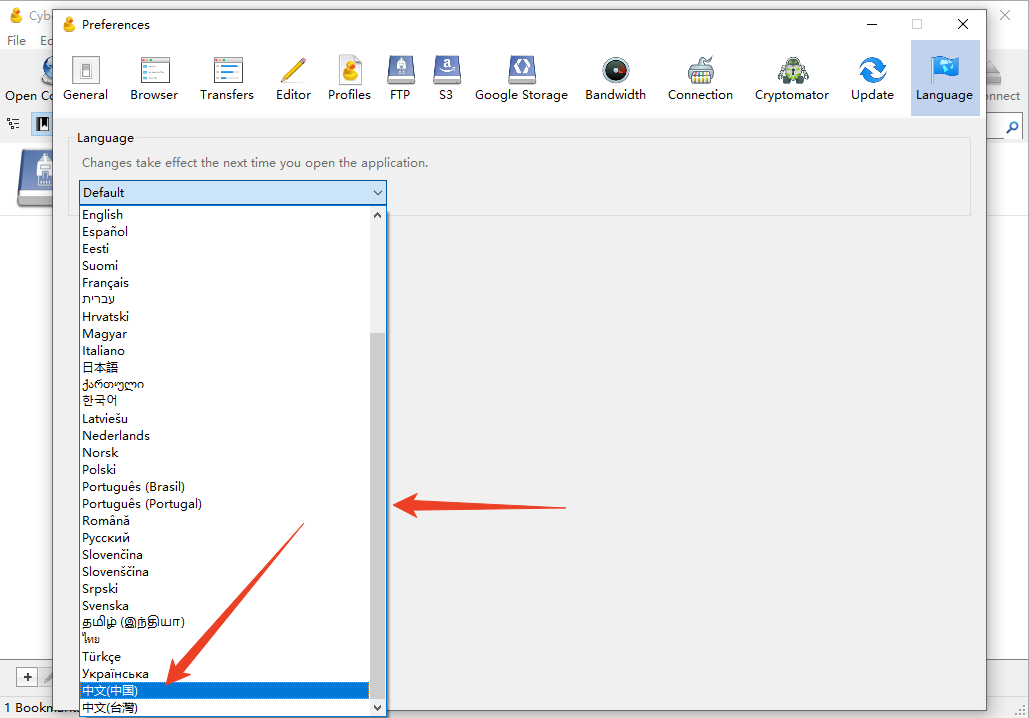Pick தமிழ் (இந்தியா) in the language list
This screenshot has height=718, width=1029.
tap(224, 622)
